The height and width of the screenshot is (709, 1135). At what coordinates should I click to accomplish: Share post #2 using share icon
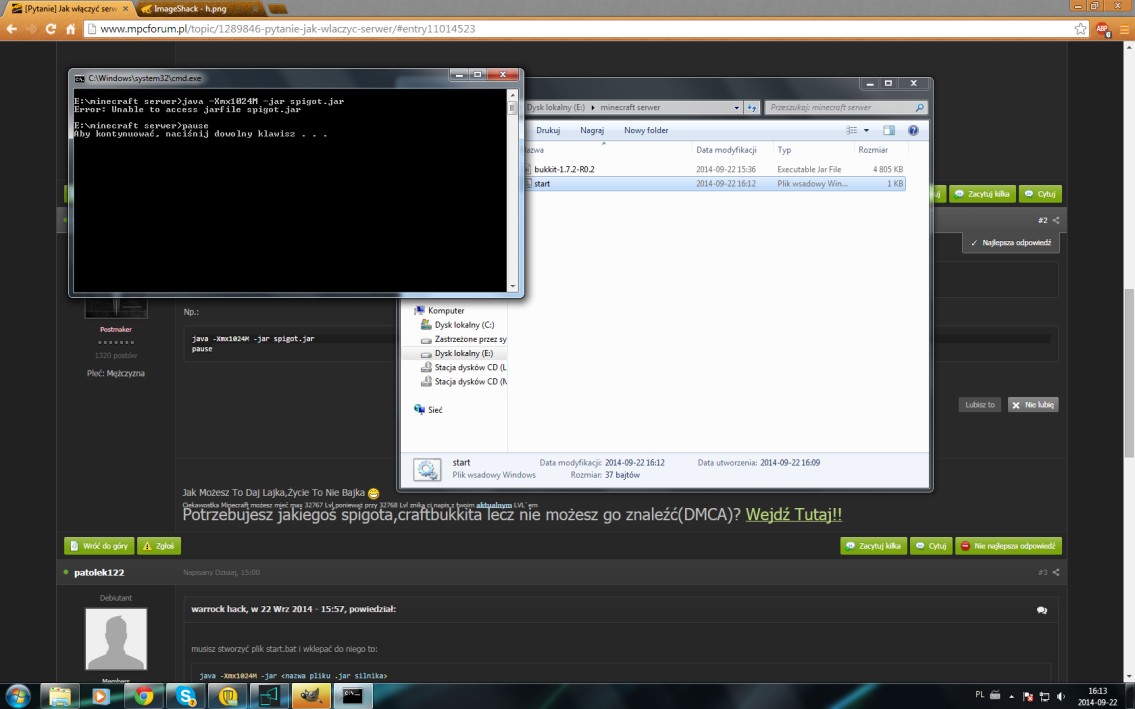pyautogui.click(x=1056, y=220)
